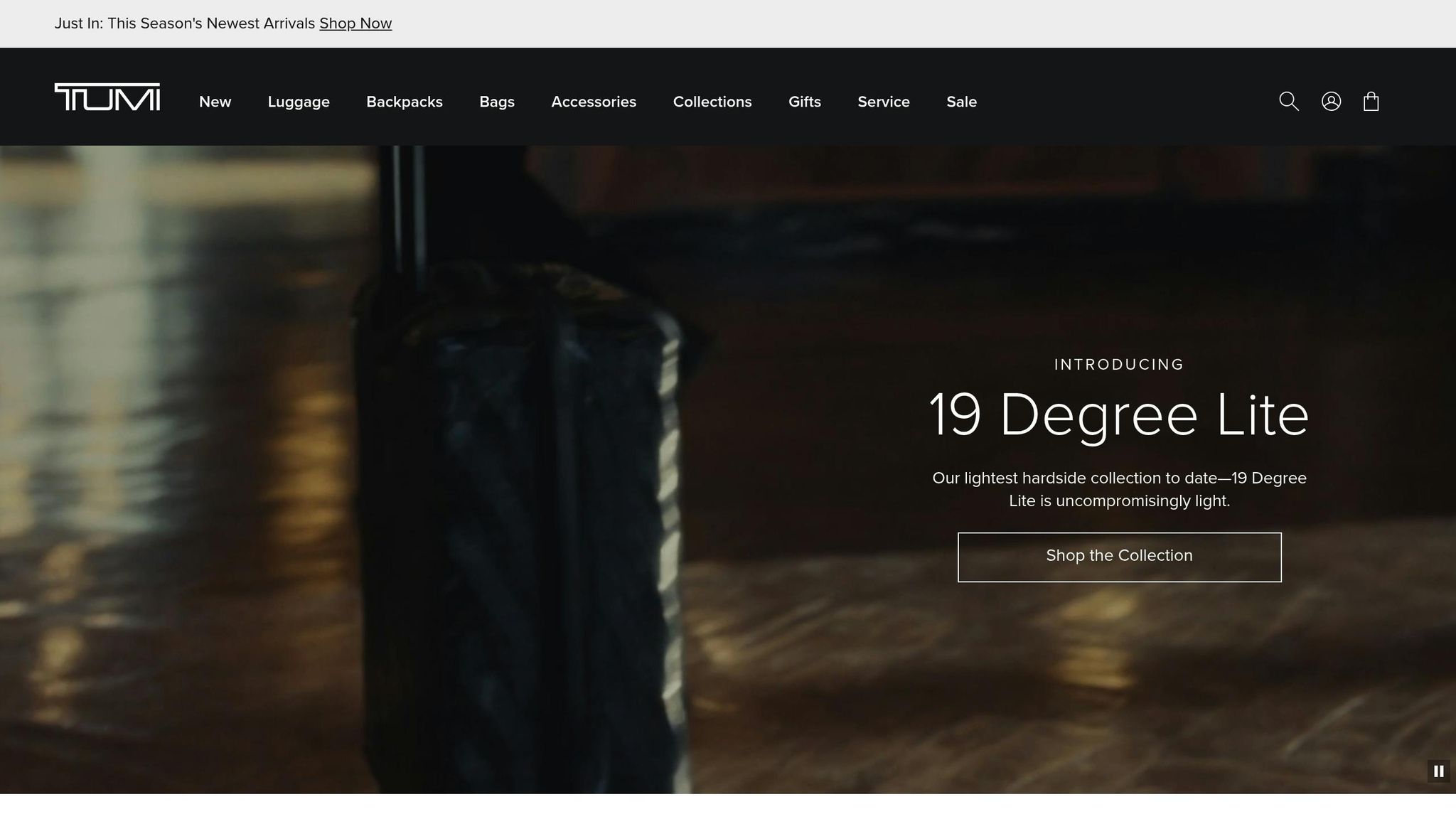The height and width of the screenshot is (819, 1456).
Task: Click the Shop the Collection button
Action: [1120, 557]
